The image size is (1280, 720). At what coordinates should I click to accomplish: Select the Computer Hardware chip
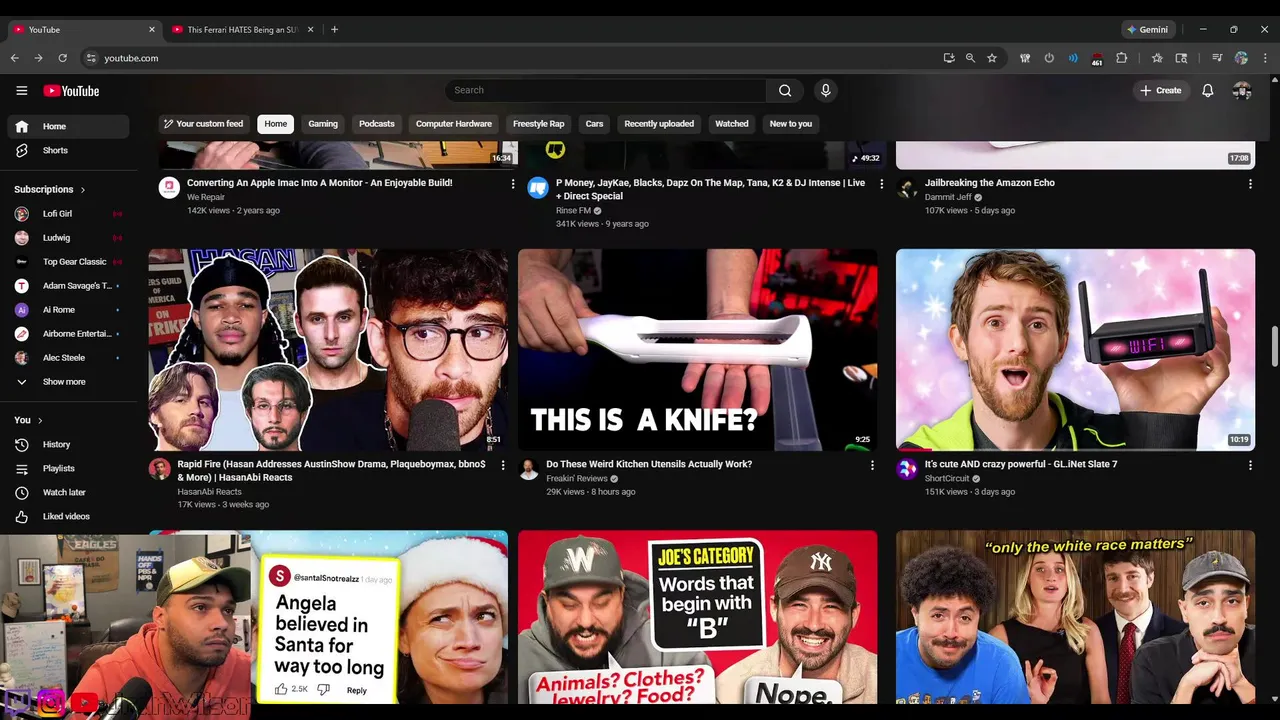tap(454, 124)
